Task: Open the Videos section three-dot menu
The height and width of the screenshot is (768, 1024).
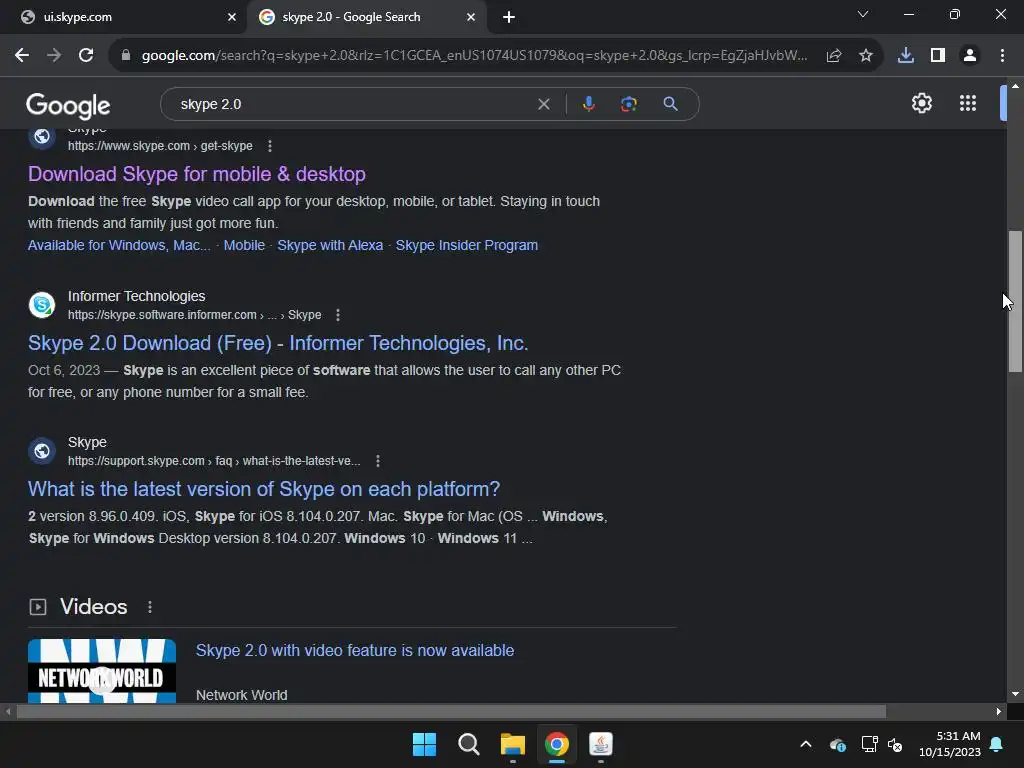Action: [x=150, y=607]
